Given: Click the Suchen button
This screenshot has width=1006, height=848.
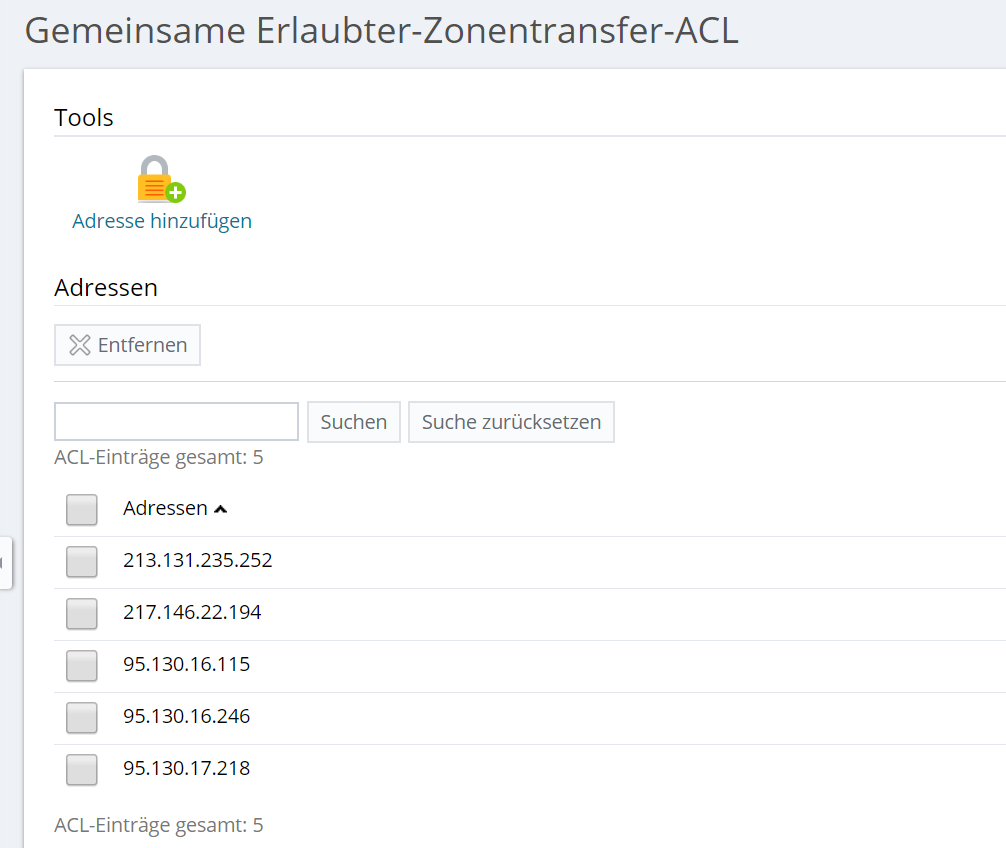Looking at the screenshot, I should pyautogui.click(x=354, y=422).
